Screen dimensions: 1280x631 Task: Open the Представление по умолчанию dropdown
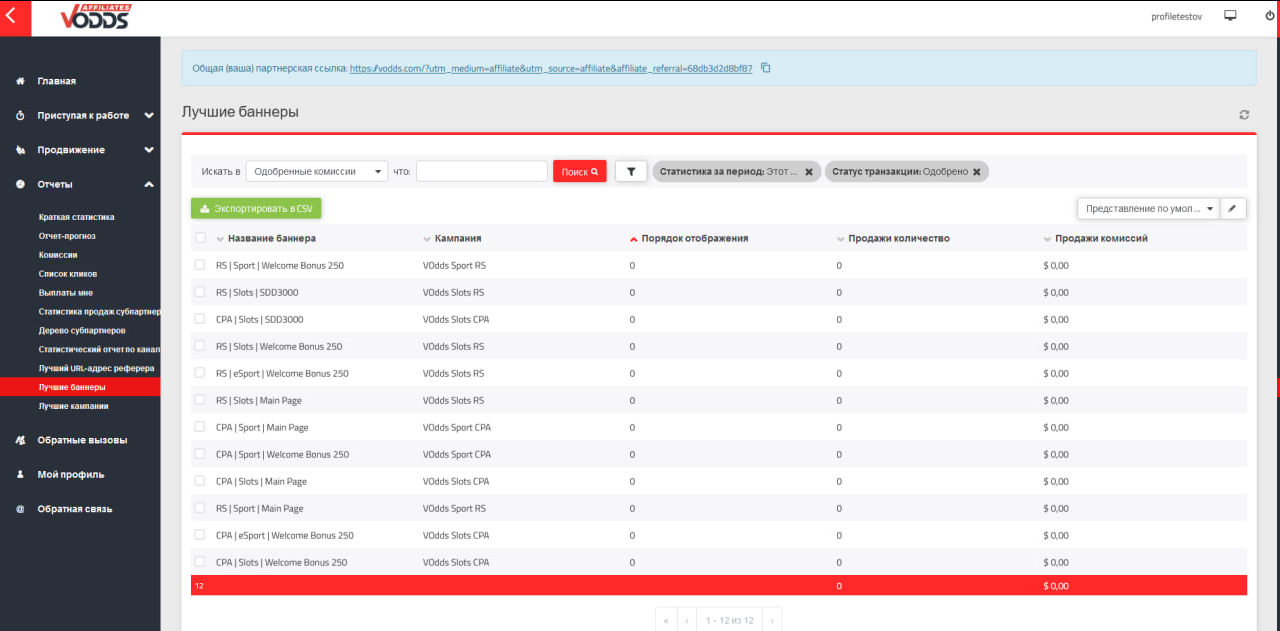coord(1148,209)
